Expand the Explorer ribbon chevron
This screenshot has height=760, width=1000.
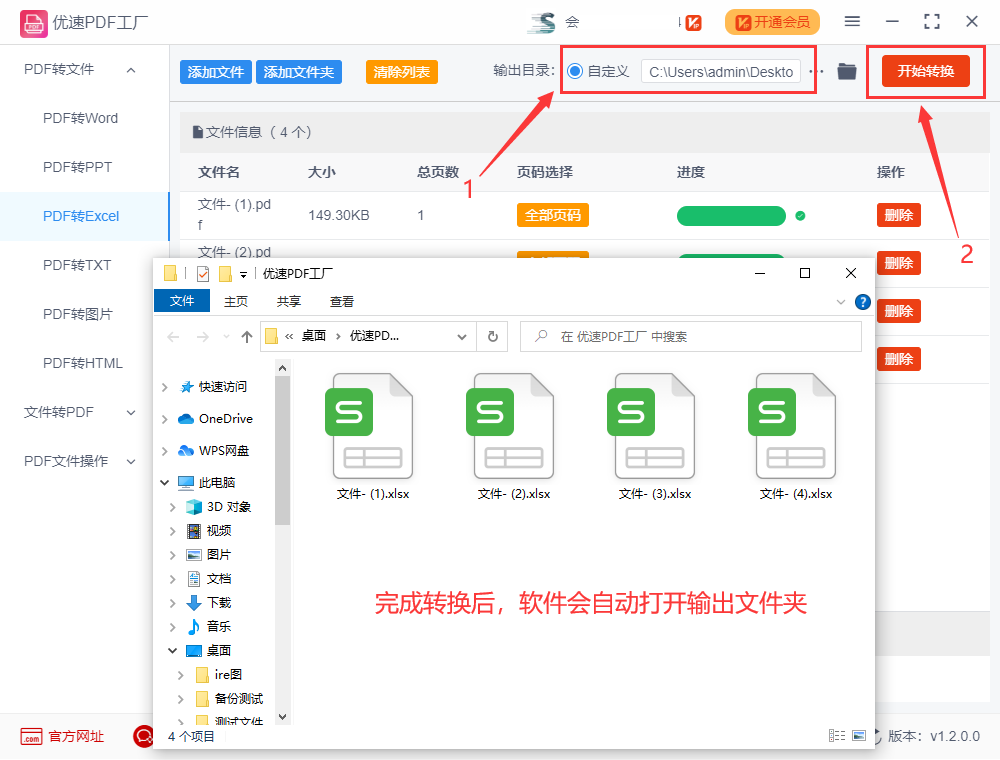(x=841, y=302)
